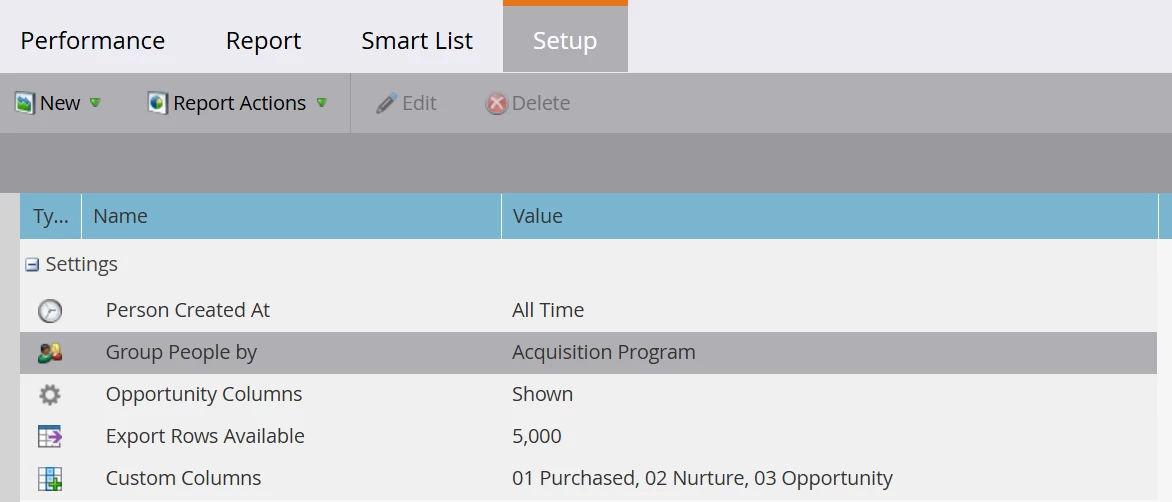This screenshot has height=502, width=1172.
Task: Click the Edit pencil icon
Action: [386, 103]
